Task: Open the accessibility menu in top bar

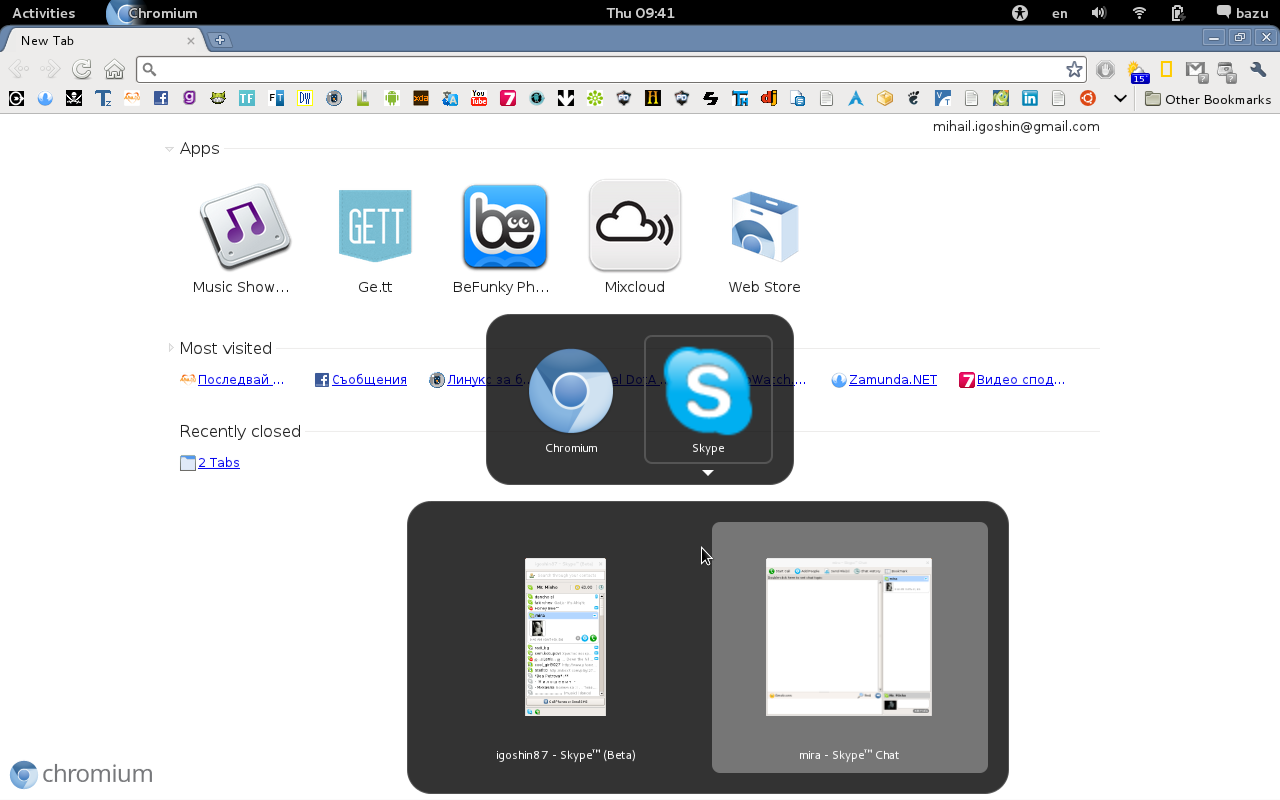Action: pyautogui.click(x=1020, y=13)
